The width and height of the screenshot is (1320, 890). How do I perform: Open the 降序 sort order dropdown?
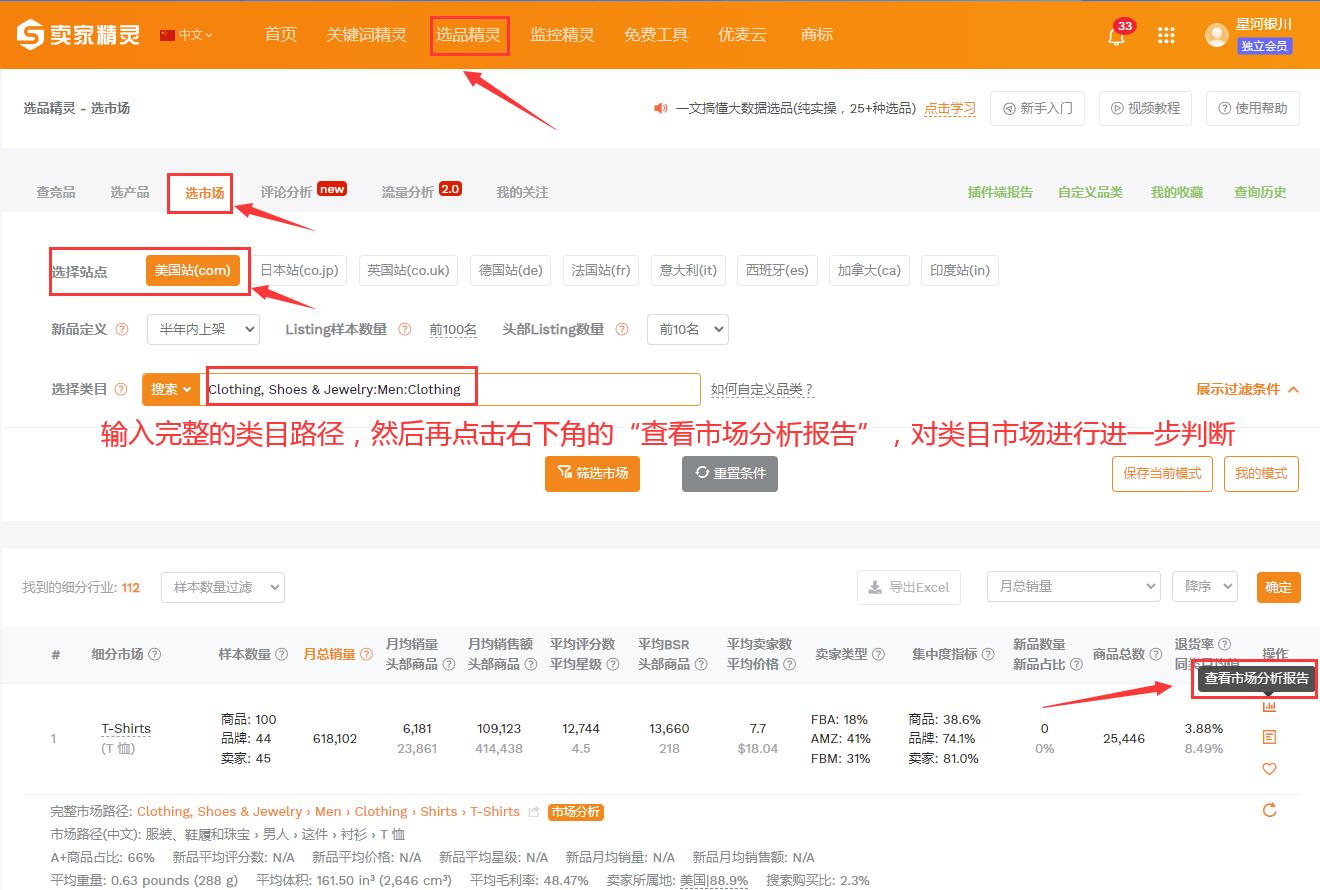click(1204, 587)
